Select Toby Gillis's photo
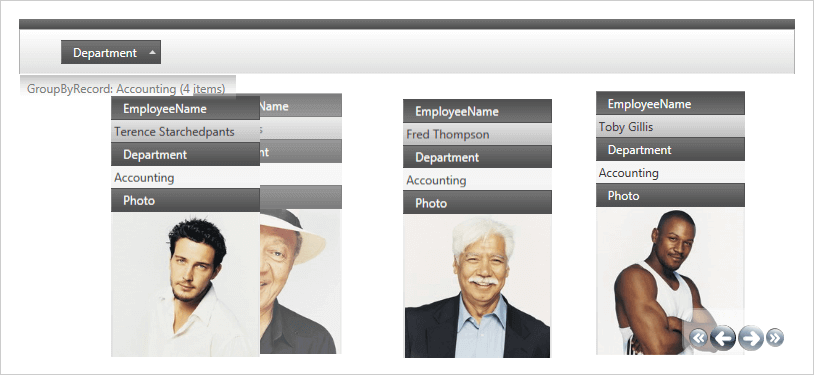The width and height of the screenshot is (814, 375). pos(670,281)
